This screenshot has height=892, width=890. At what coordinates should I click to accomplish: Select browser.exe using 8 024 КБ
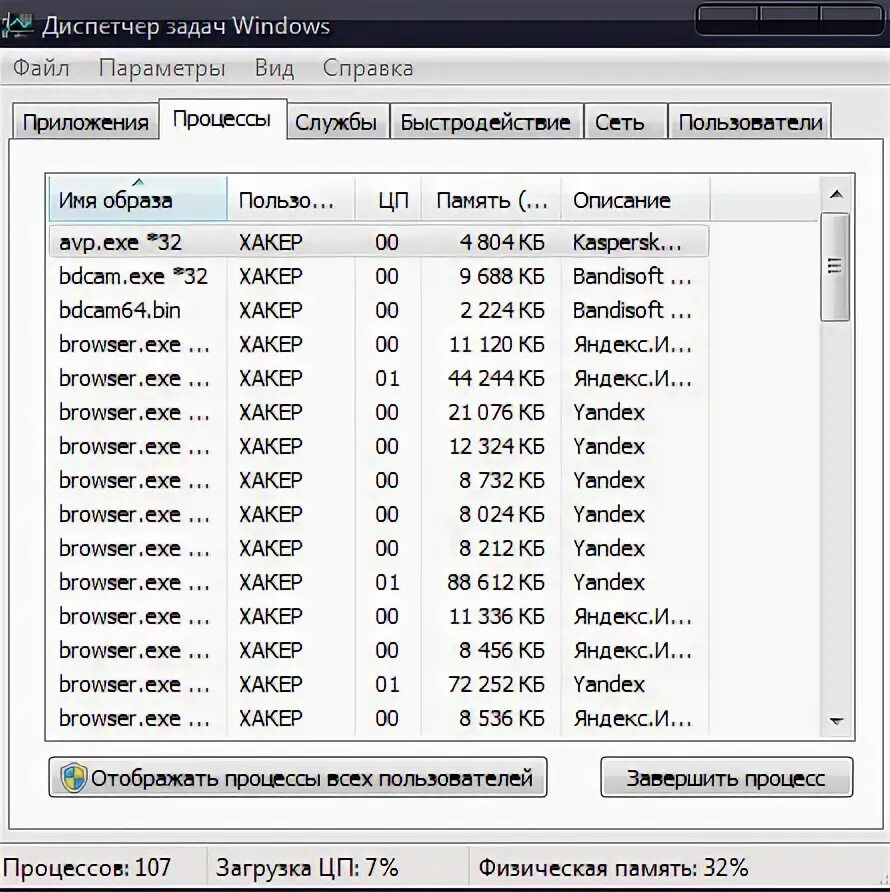coord(378,514)
